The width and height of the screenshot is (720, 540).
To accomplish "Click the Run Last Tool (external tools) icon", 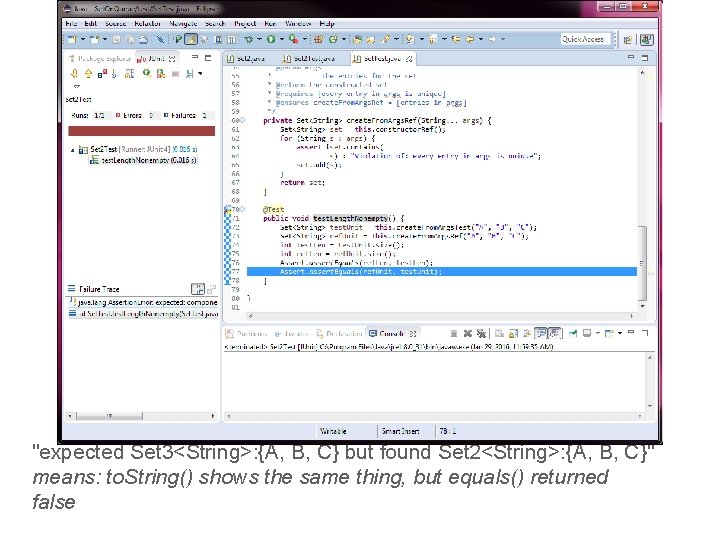I will tap(293, 39).
